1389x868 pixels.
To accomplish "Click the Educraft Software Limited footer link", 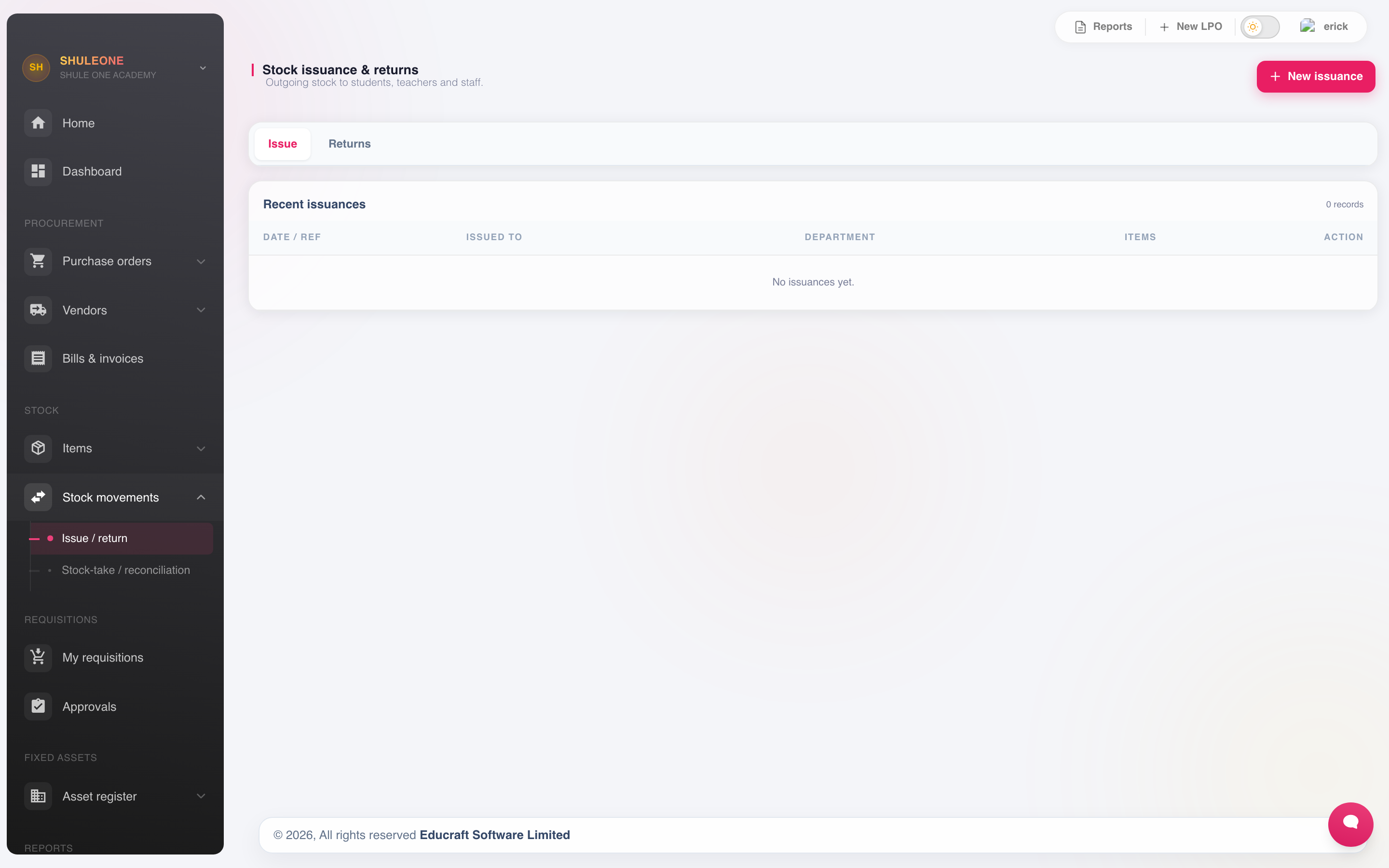I will 495,835.
